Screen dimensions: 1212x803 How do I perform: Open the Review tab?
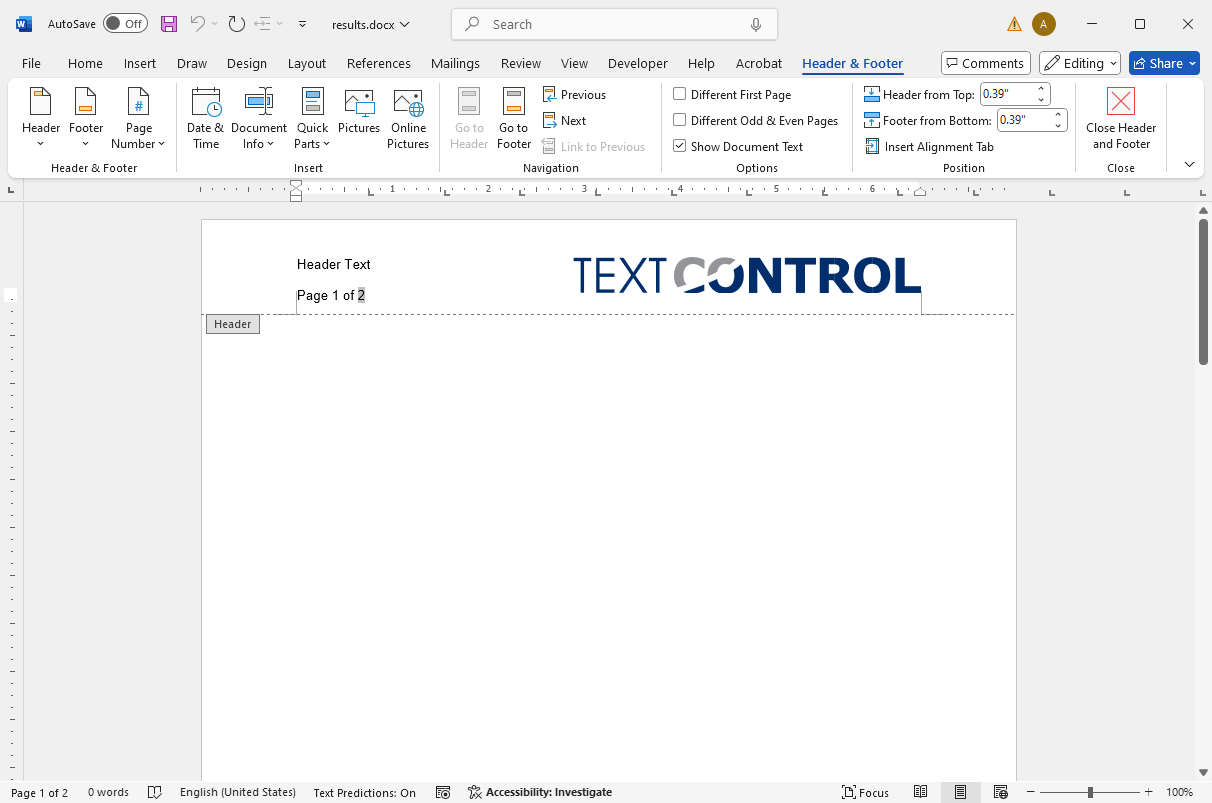pos(521,63)
